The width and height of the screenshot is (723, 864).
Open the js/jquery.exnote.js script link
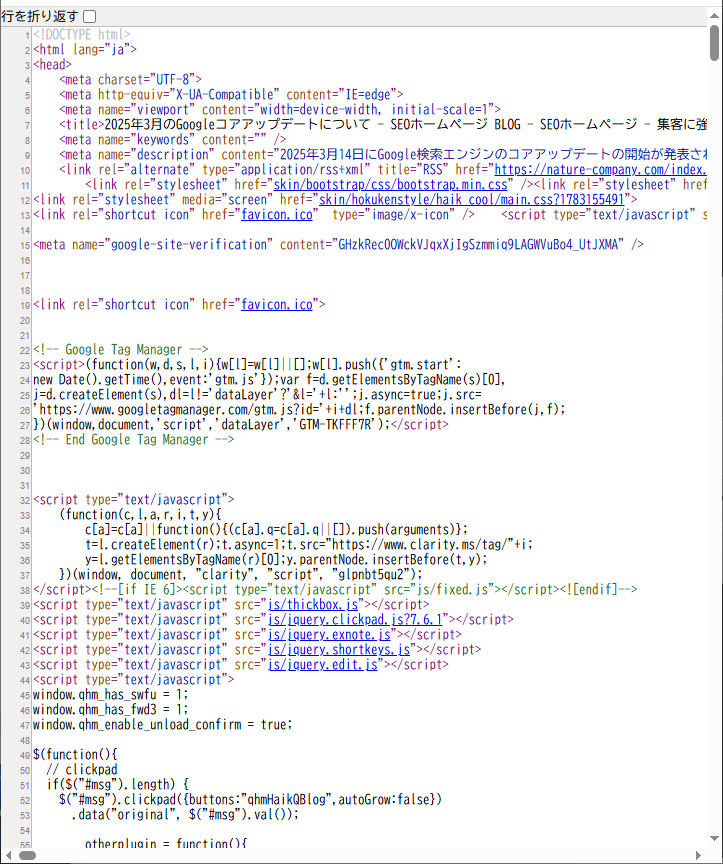coord(329,634)
